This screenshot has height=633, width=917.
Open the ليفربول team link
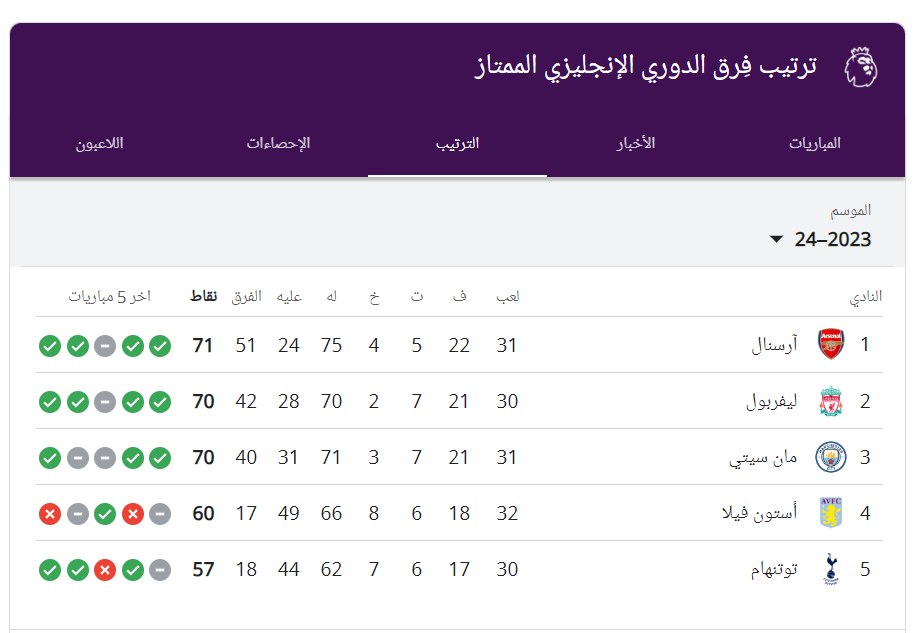771,401
